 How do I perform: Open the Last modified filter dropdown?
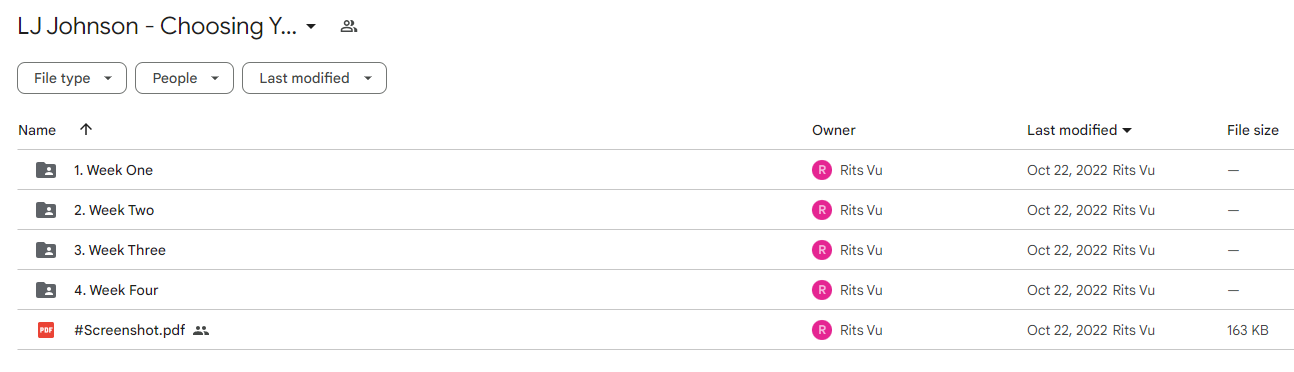(x=314, y=78)
